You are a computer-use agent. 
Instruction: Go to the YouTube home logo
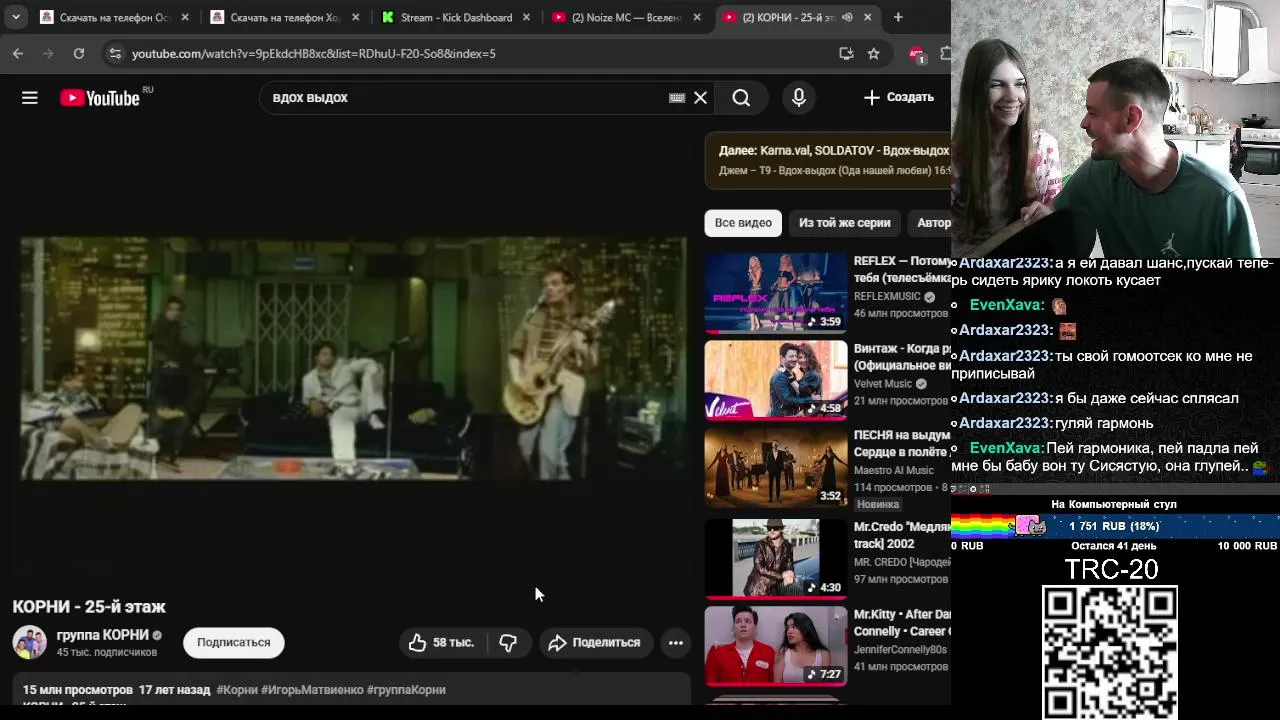click(x=100, y=97)
